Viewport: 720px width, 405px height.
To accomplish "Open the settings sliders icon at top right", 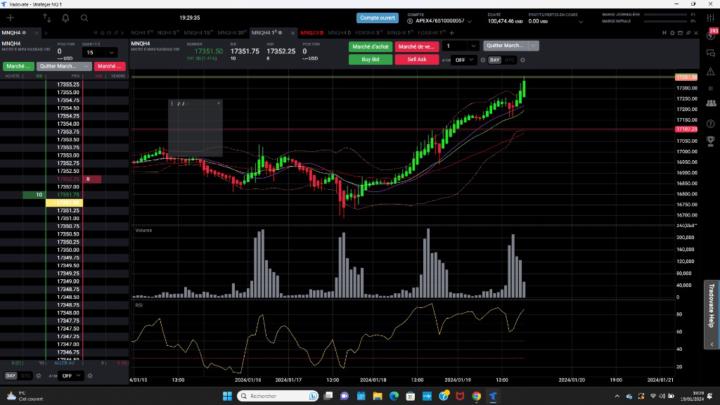I will pyautogui.click(x=710, y=17).
